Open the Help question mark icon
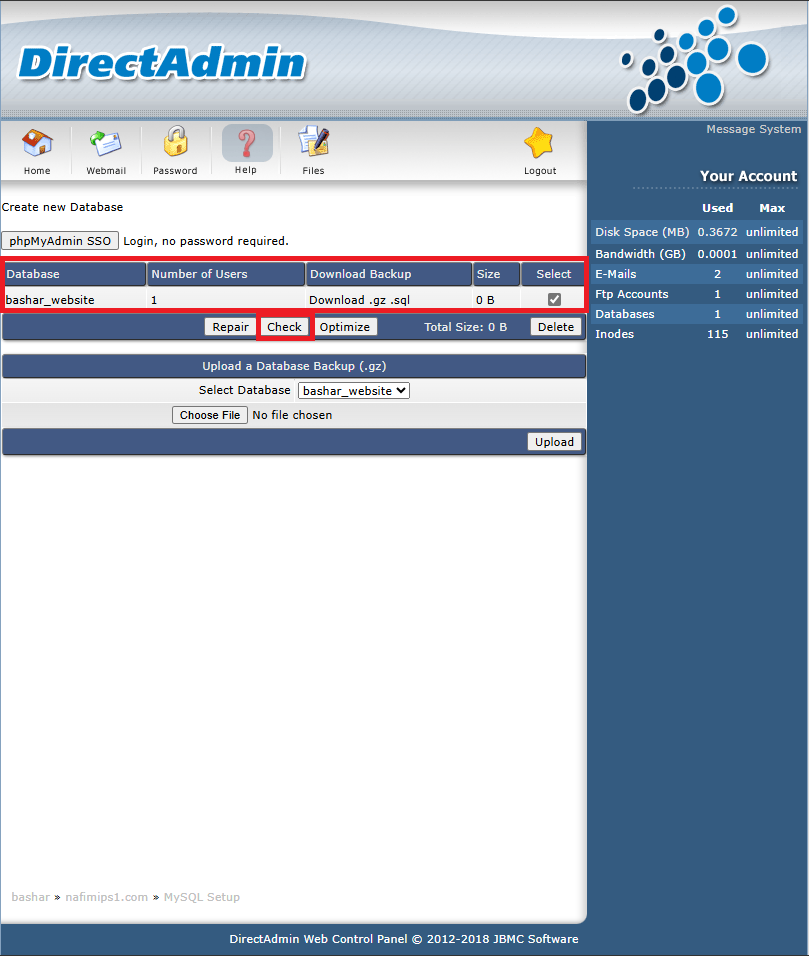 [x=247, y=143]
